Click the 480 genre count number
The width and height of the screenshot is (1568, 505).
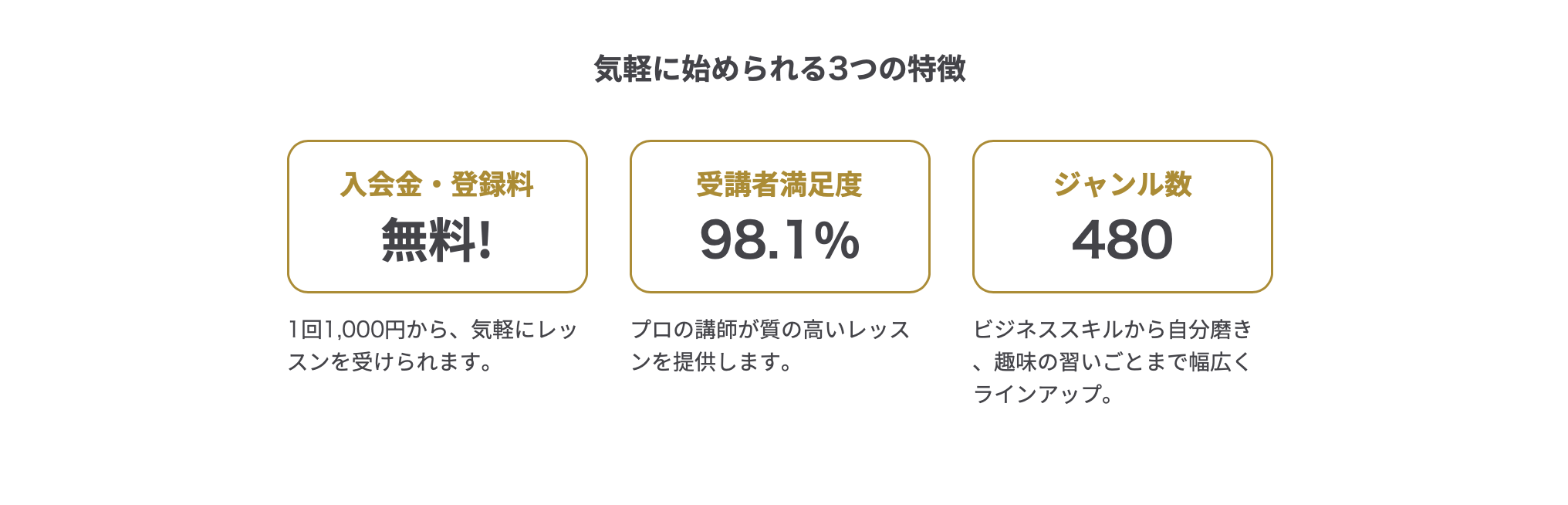1122,240
